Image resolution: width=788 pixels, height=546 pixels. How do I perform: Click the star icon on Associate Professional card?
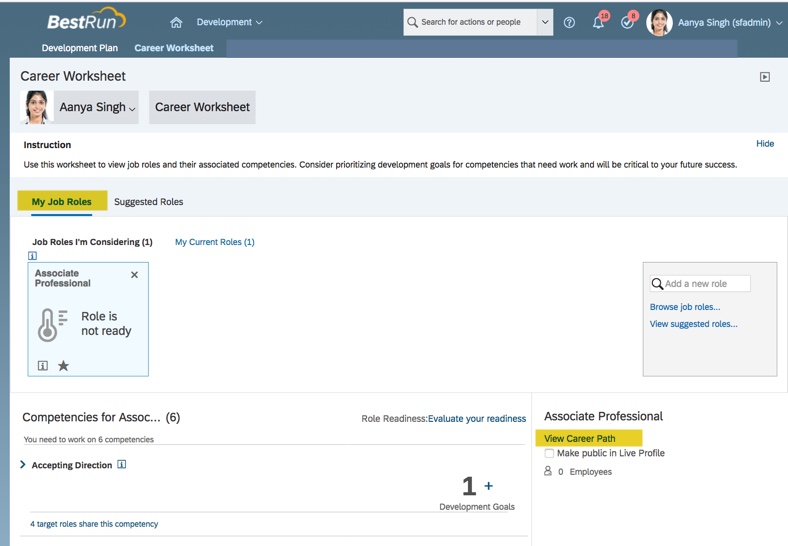pos(63,366)
